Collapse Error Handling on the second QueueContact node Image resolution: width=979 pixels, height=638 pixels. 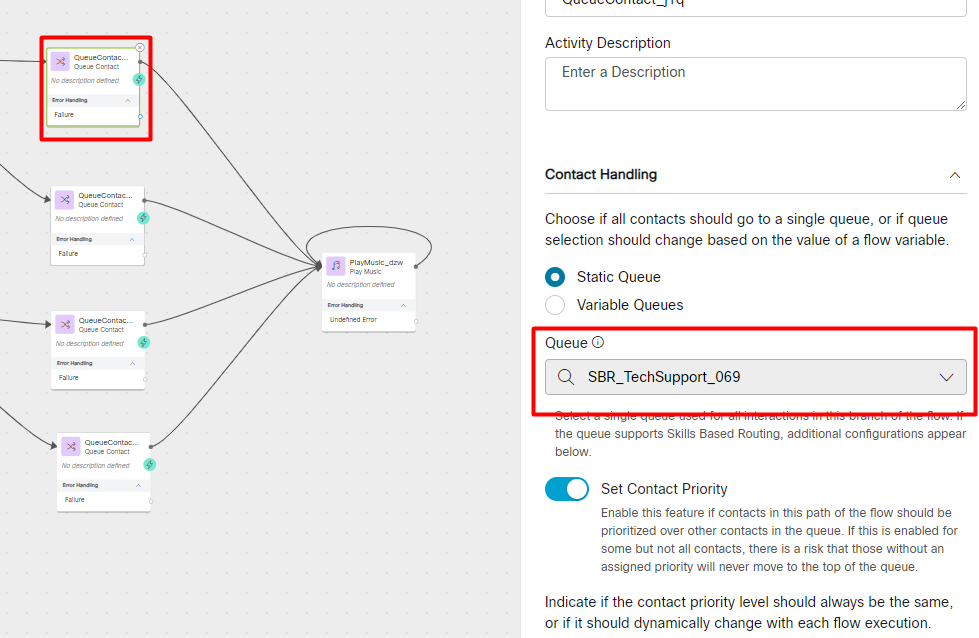132,239
